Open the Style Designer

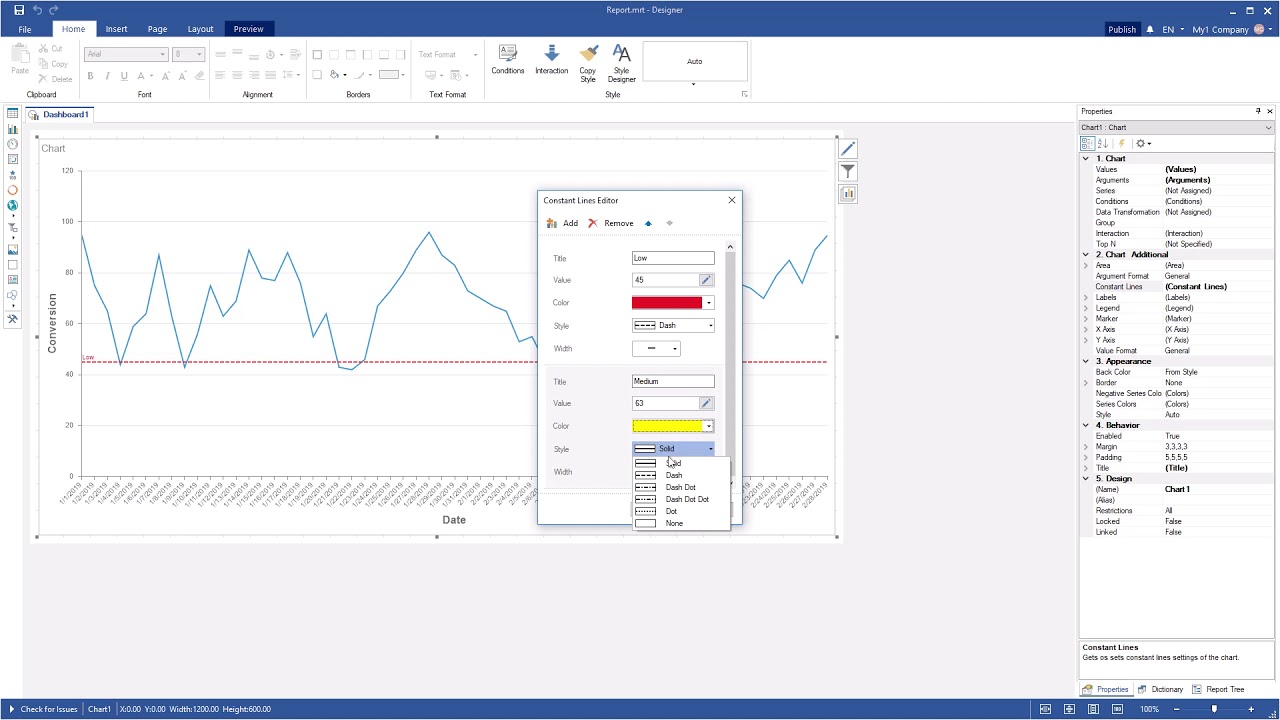pyautogui.click(x=621, y=63)
